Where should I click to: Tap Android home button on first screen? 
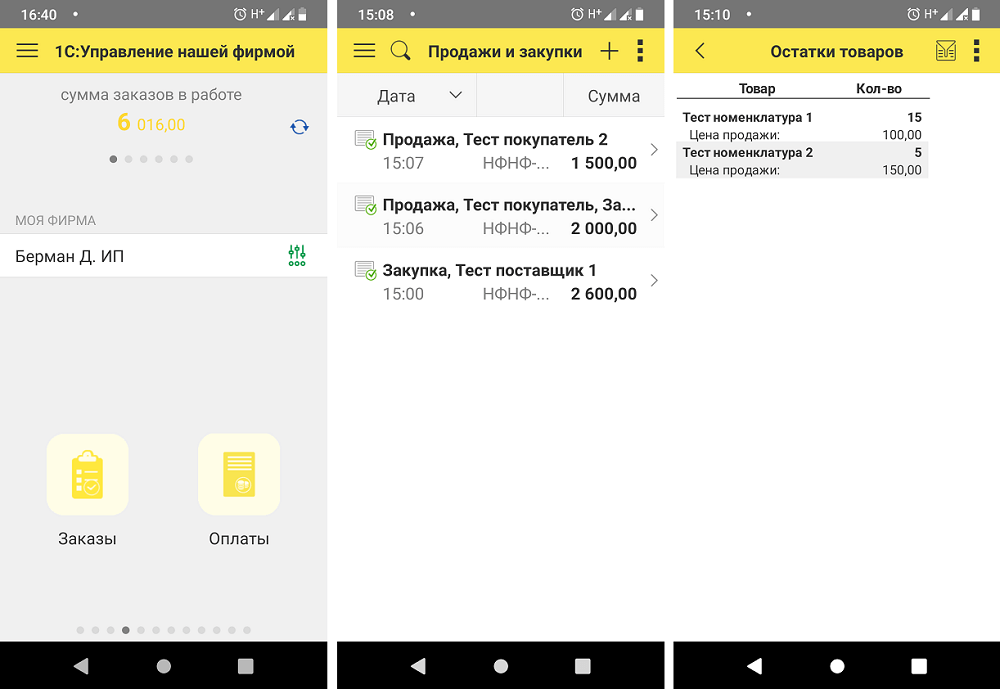pyautogui.click(x=164, y=666)
